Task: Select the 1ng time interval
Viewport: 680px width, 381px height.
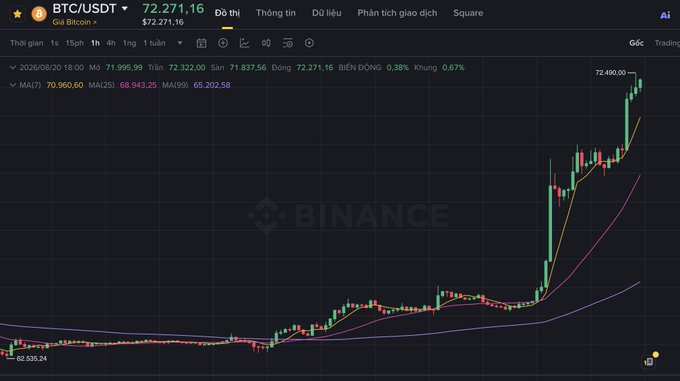Action: point(129,43)
